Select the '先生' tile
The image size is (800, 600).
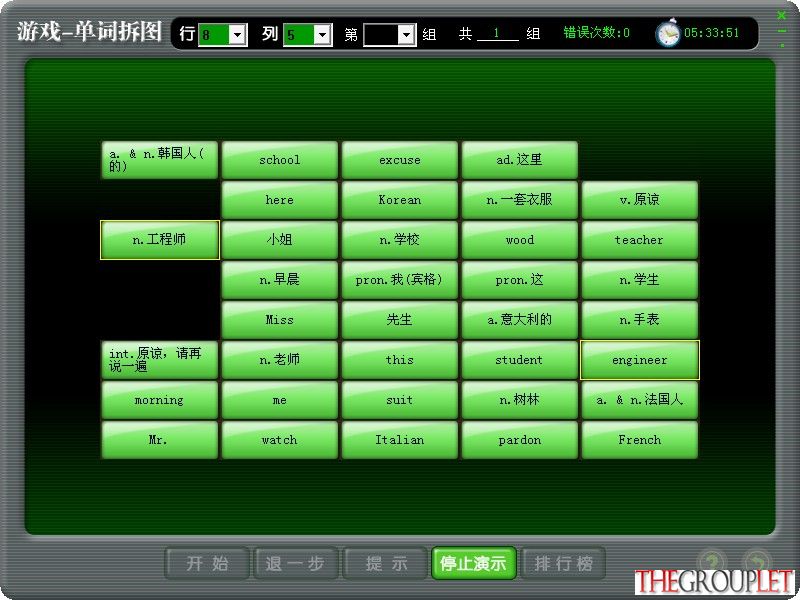point(399,320)
